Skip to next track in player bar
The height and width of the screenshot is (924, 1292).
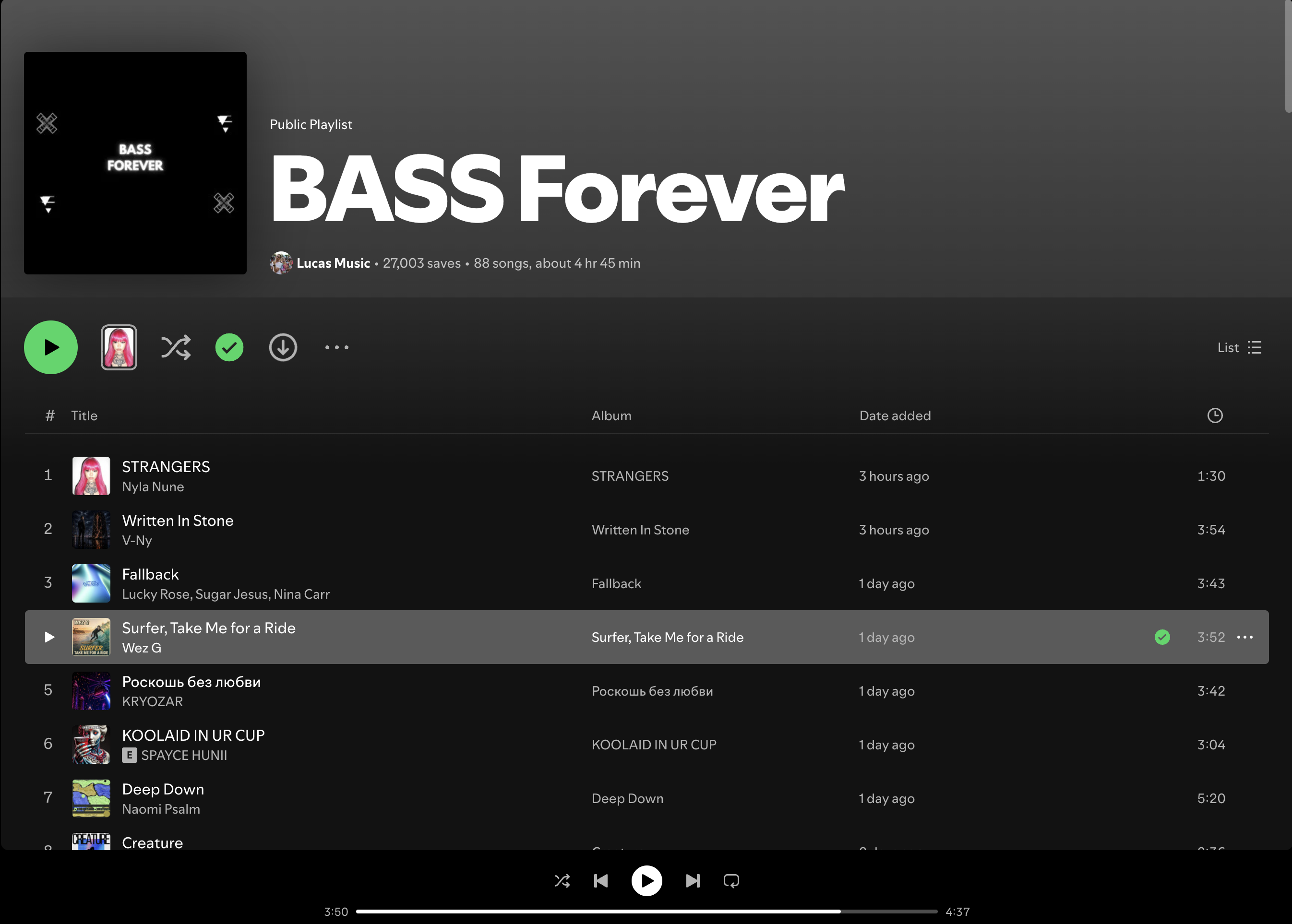click(693, 881)
